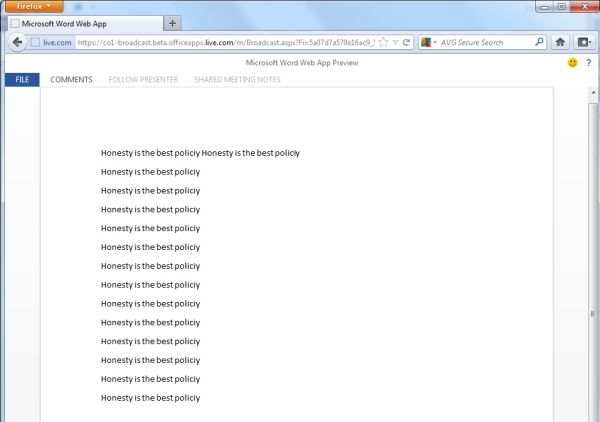Click the vertical scrollbar thumb
This screenshot has width=600, height=422.
pos(593,262)
